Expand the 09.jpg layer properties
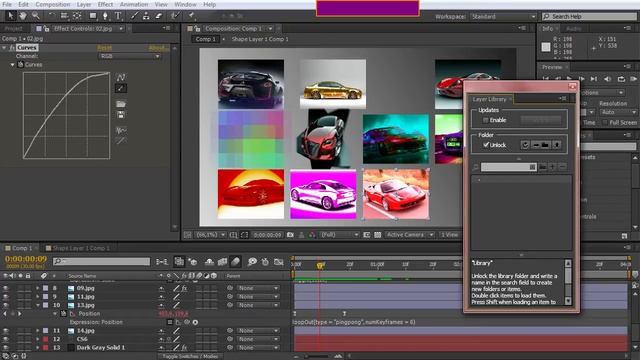This screenshot has width=640, height=360. (x=38, y=288)
